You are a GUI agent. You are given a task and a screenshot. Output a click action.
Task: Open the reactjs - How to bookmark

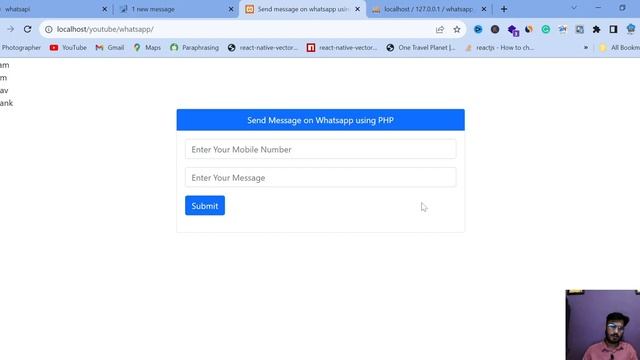click(x=500, y=48)
